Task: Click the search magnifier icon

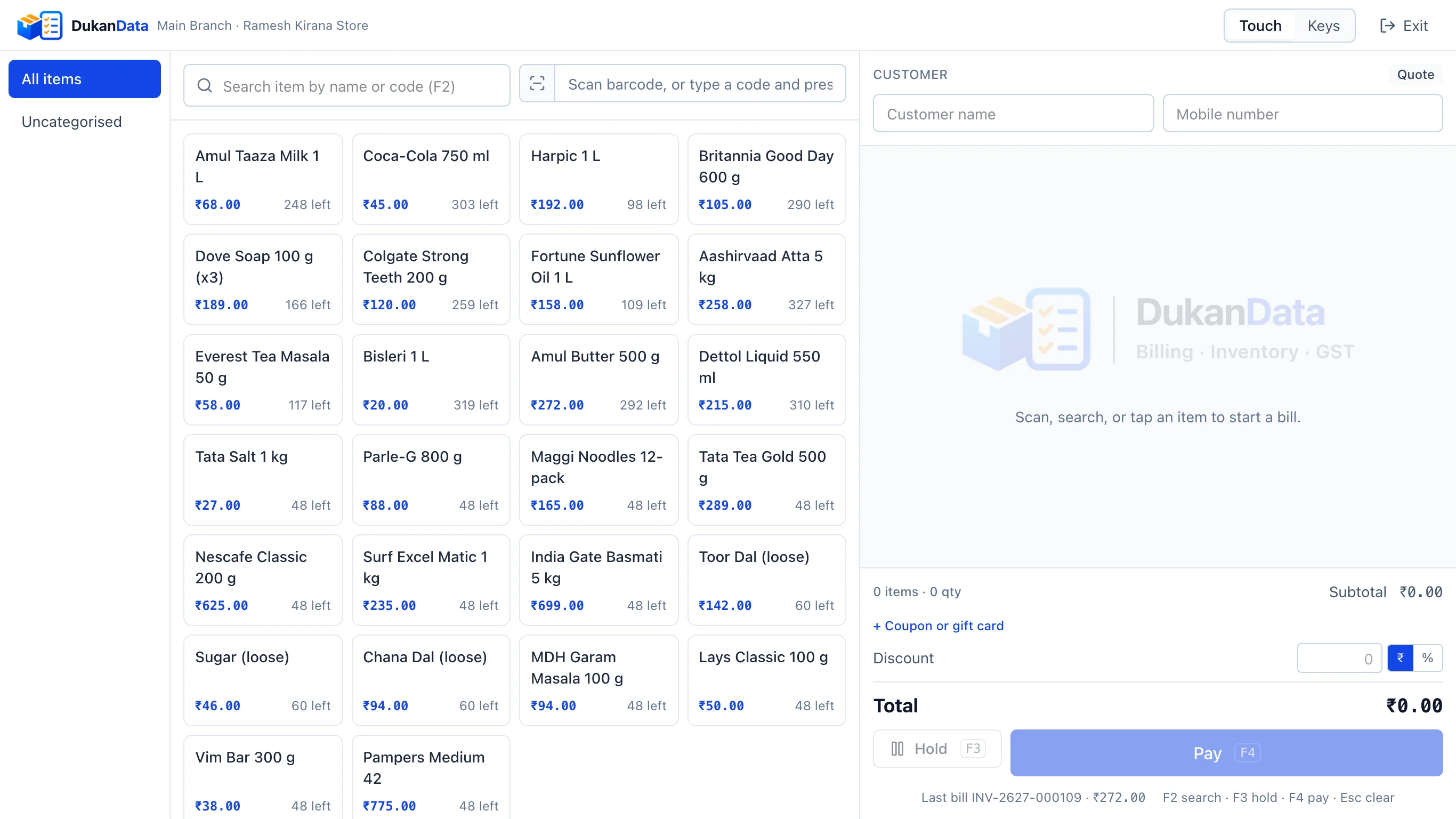Action: (x=205, y=86)
